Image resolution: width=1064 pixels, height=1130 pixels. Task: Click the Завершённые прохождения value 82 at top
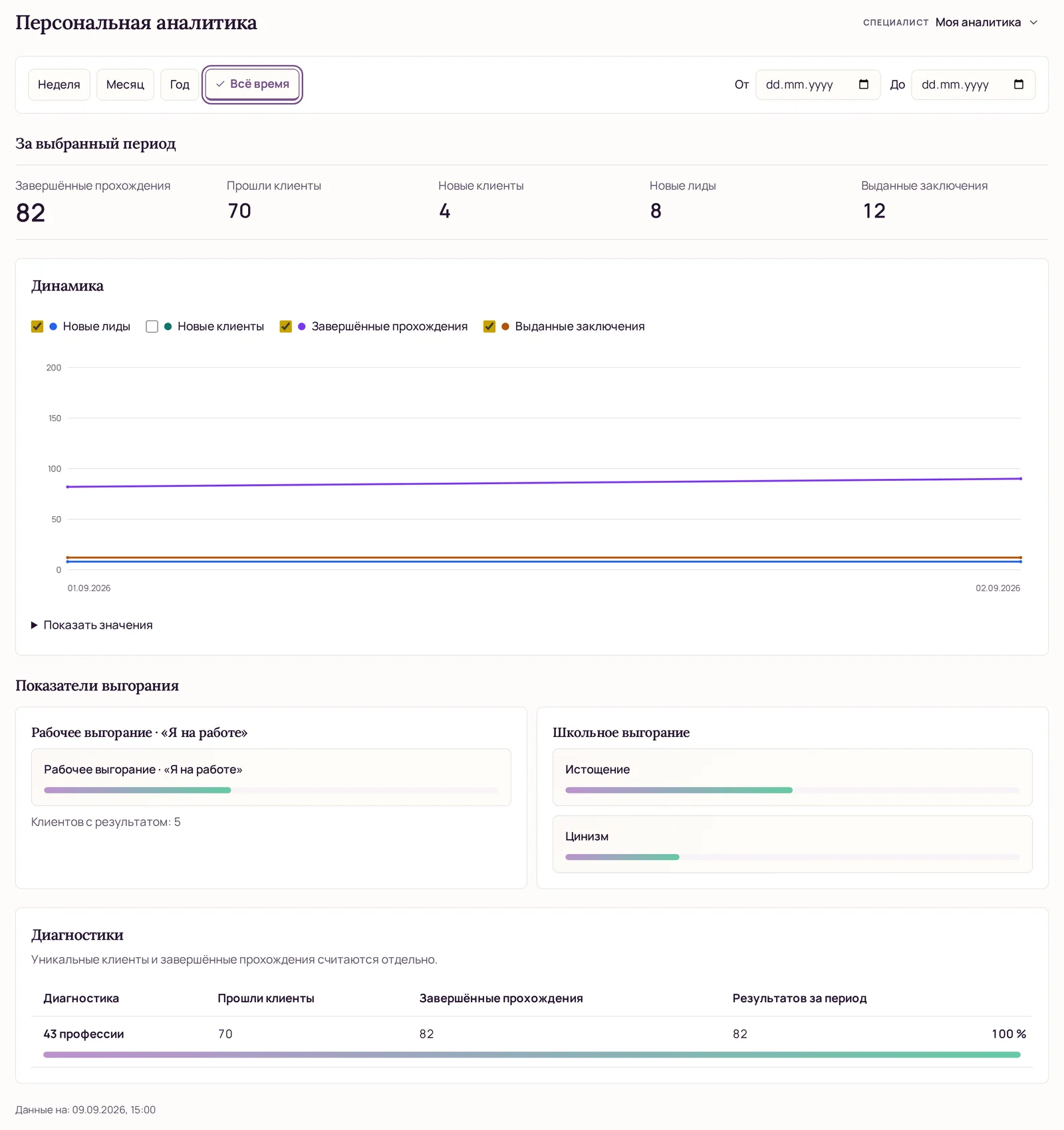pyautogui.click(x=31, y=213)
